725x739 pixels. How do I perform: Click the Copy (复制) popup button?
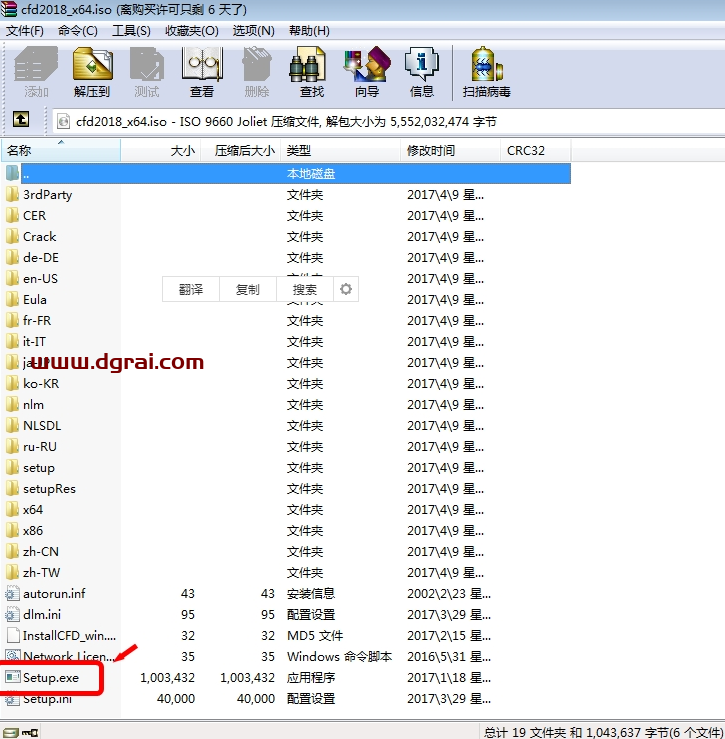[x=248, y=289]
